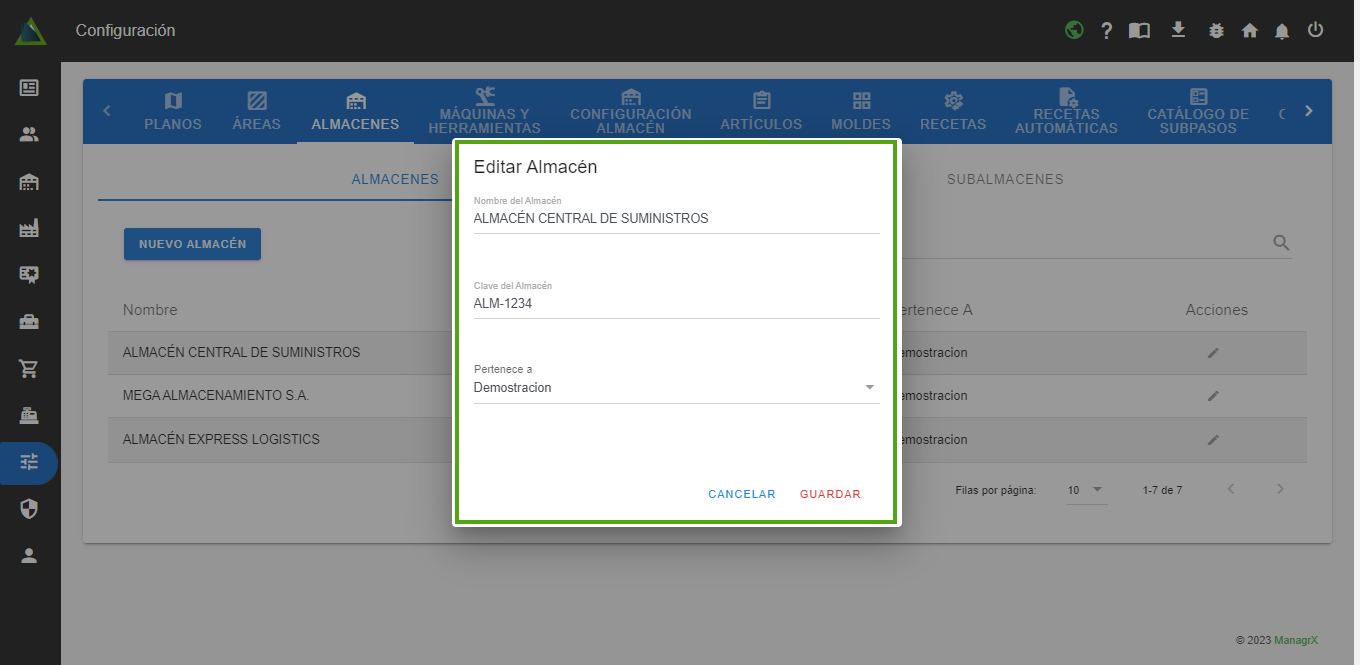Open the bug report icon
Image resolution: width=1360 pixels, height=665 pixels.
[x=1216, y=31]
